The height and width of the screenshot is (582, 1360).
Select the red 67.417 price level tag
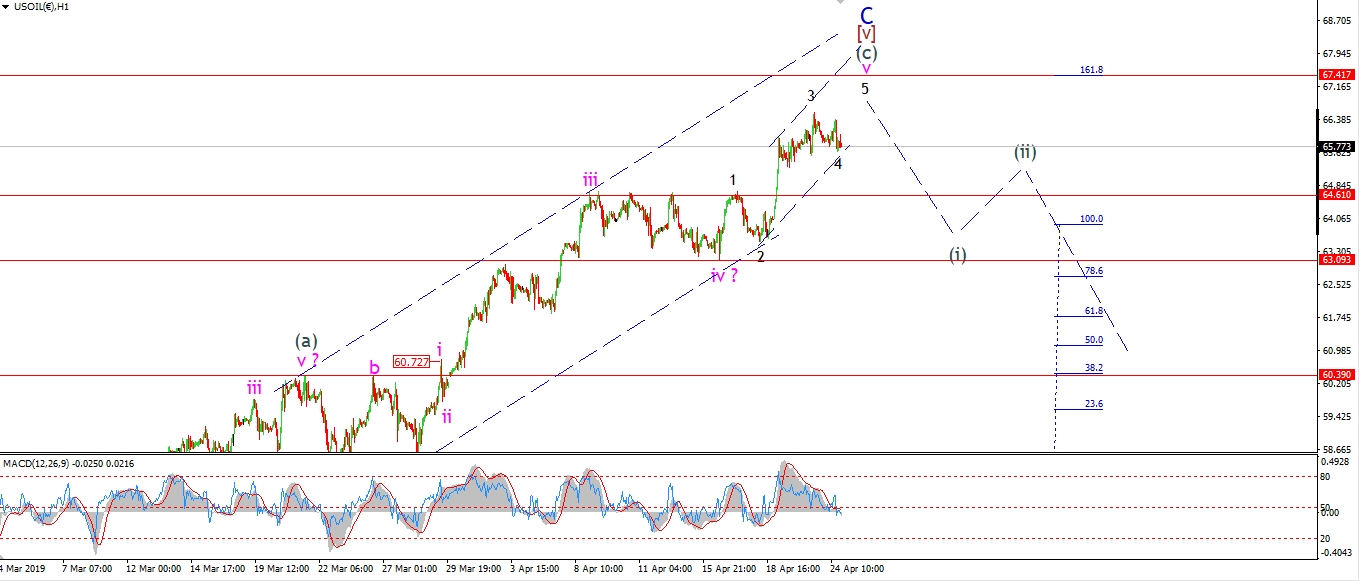tap(1337, 75)
